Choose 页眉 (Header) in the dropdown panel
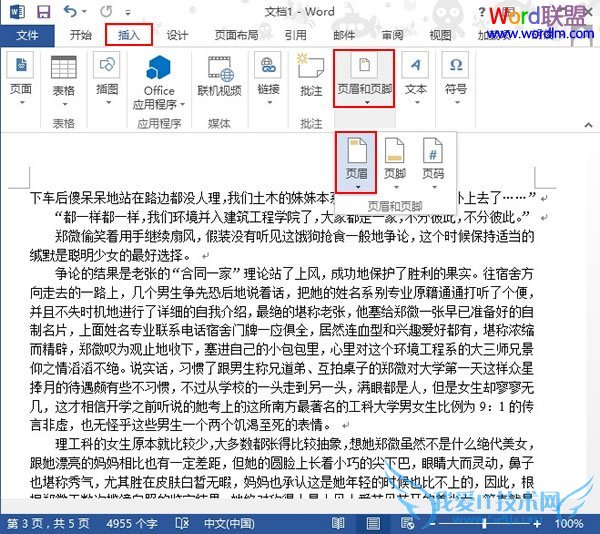 [x=357, y=162]
